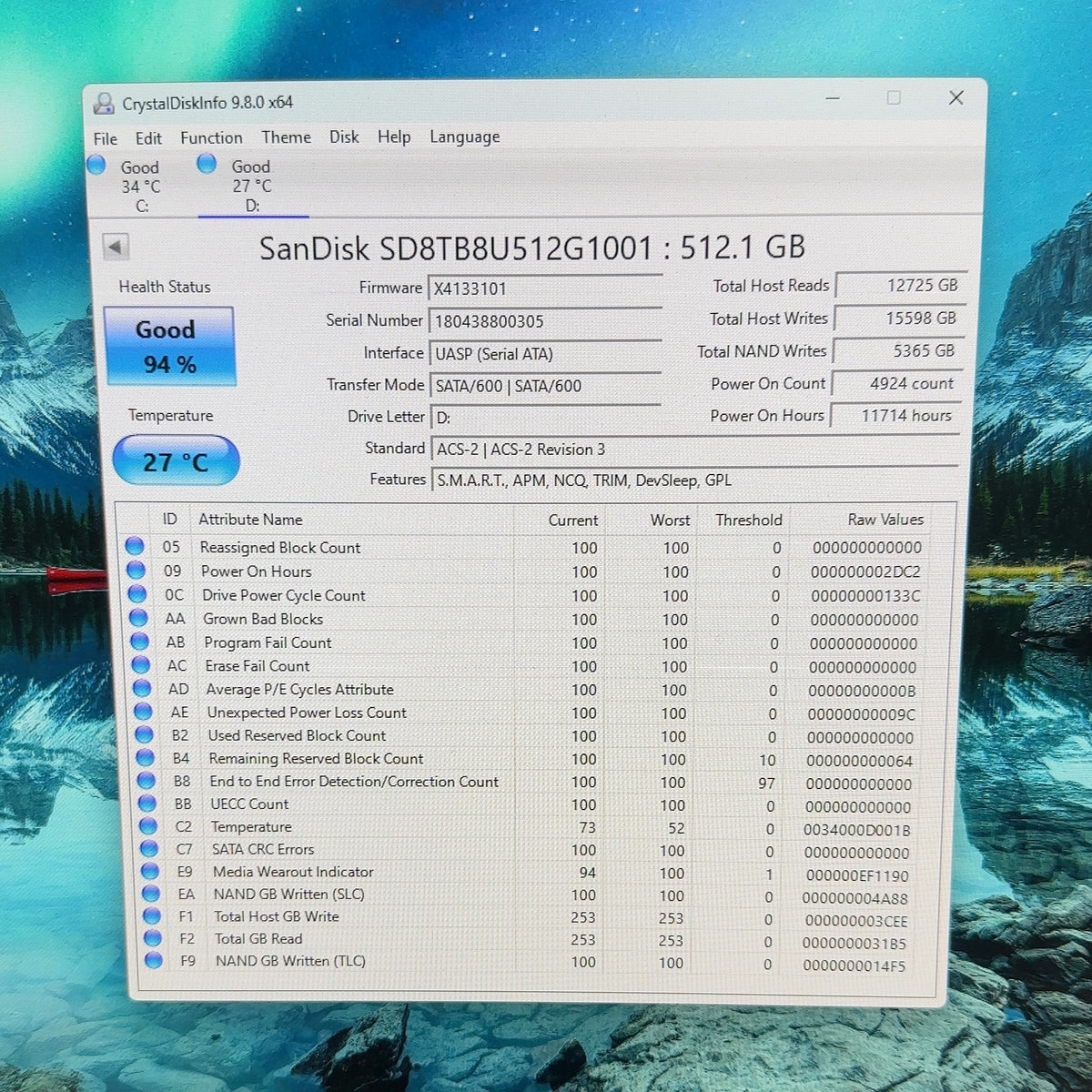
Task: Click the Standard field ACS-2 Revision 3
Action: (x=694, y=449)
